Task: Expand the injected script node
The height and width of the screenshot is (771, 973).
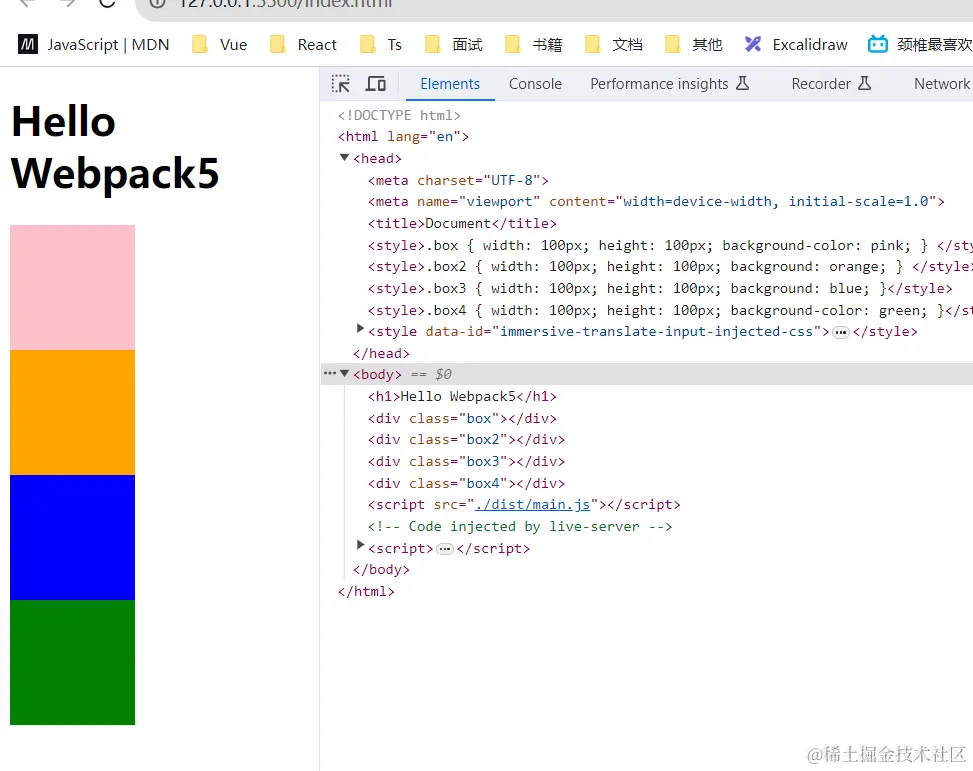Action: pyautogui.click(x=360, y=545)
